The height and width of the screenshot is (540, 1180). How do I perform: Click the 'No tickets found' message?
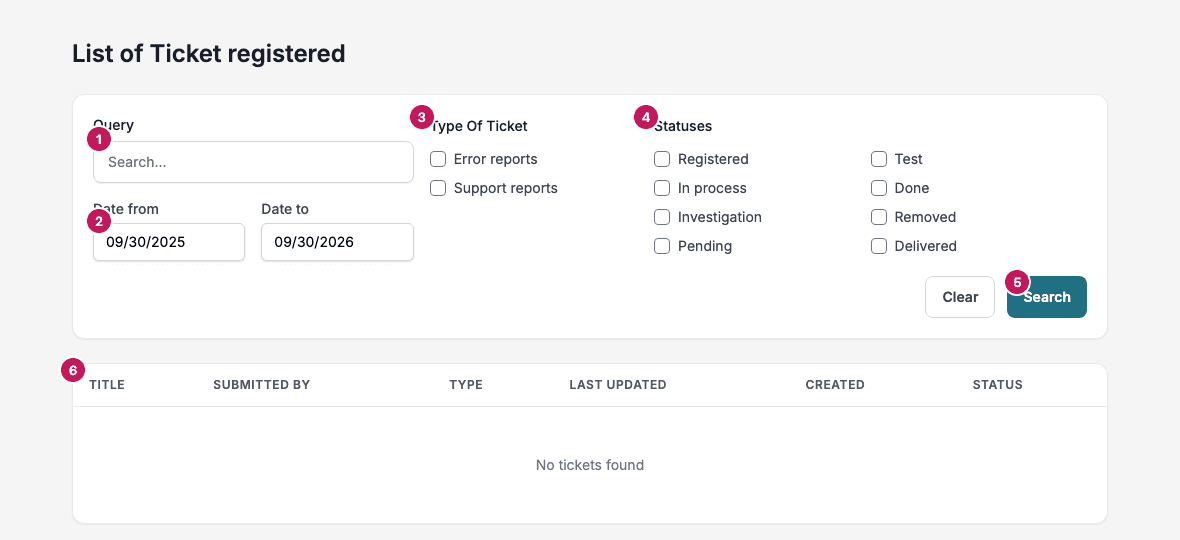590,465
